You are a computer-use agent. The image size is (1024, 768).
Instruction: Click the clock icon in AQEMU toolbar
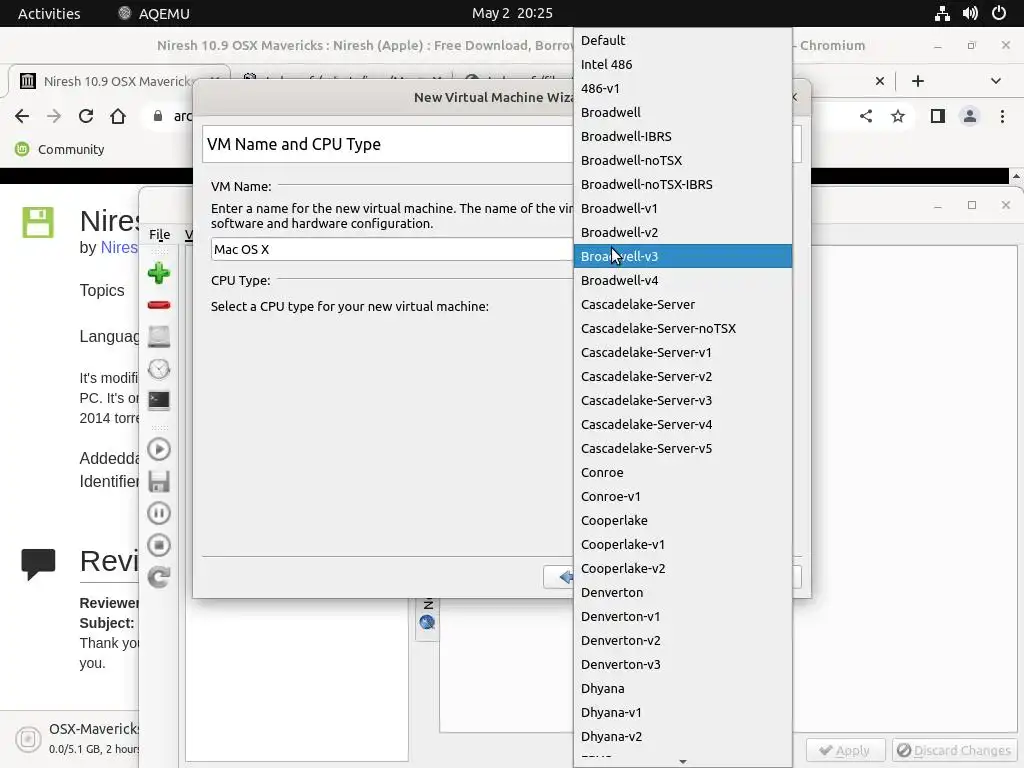click(159, 369)
